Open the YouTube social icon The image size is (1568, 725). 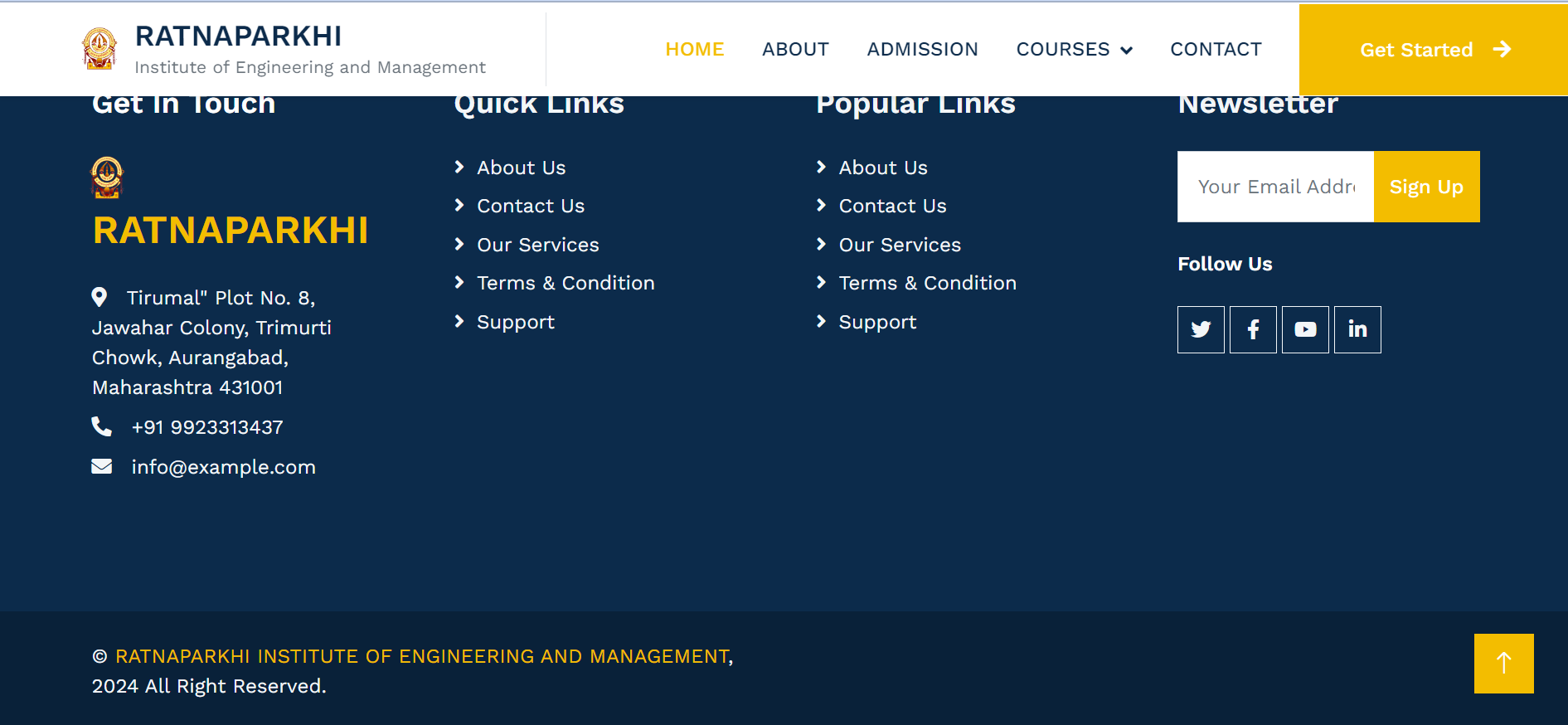click(x=1305, y=329)
